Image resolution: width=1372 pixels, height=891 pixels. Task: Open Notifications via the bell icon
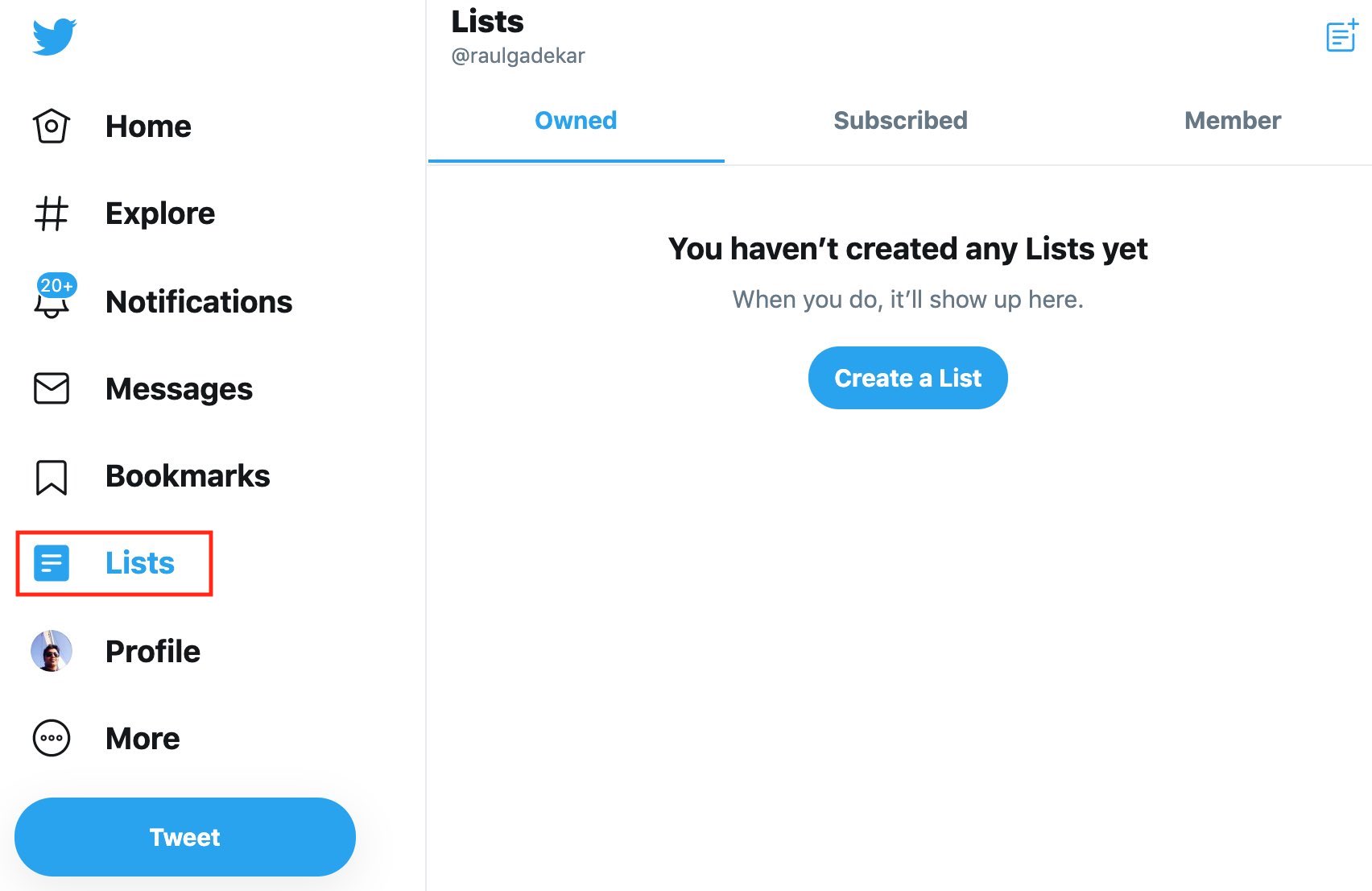point(51,306)
